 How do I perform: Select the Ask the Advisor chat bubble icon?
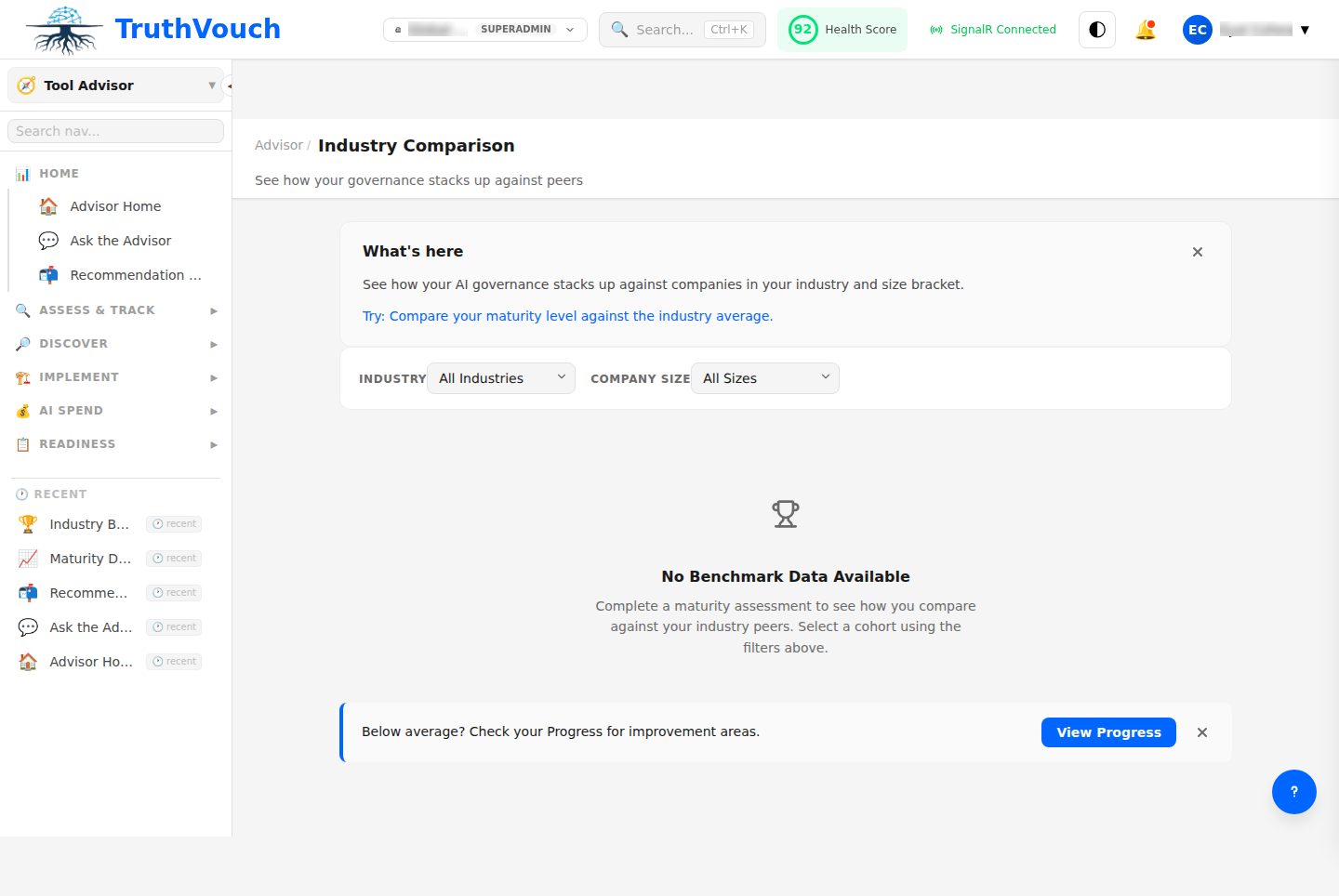click(x=48, y=240)
